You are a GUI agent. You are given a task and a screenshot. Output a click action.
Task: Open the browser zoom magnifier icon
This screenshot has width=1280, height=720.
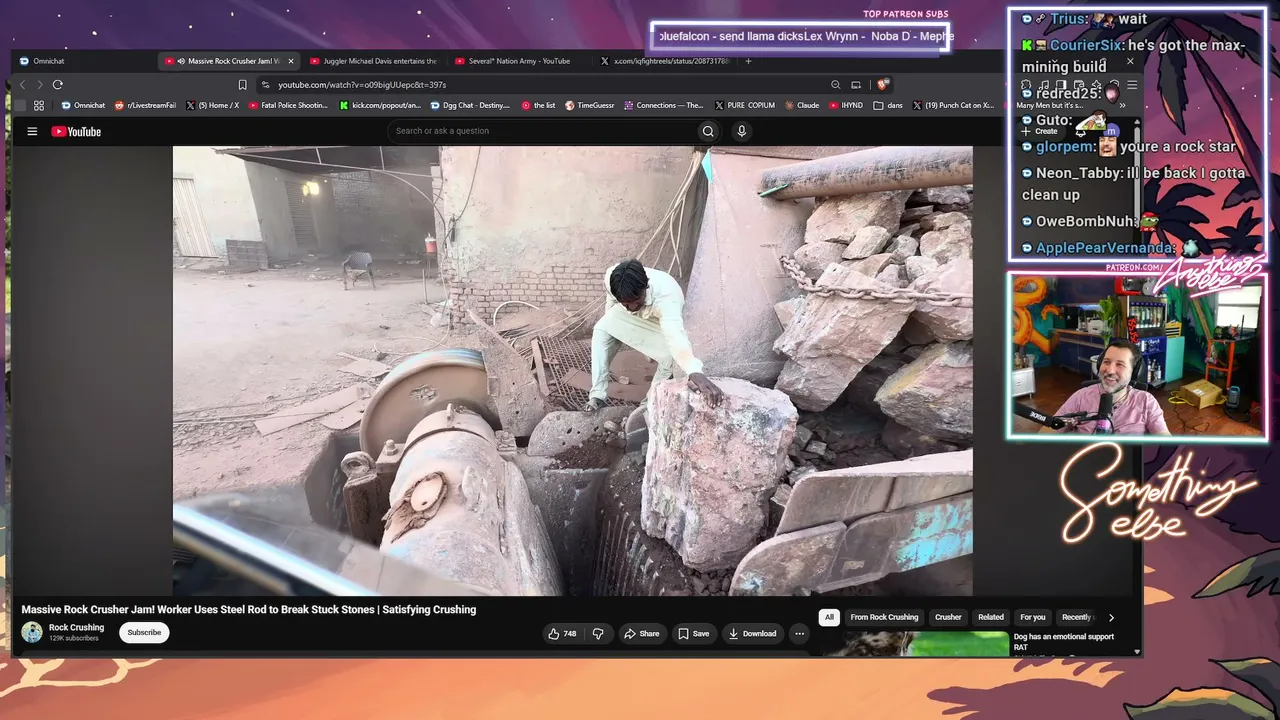click(x=835, y=85)
